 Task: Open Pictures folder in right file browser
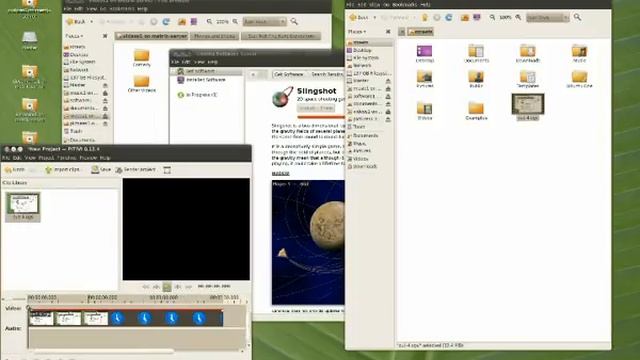[424, 79]
